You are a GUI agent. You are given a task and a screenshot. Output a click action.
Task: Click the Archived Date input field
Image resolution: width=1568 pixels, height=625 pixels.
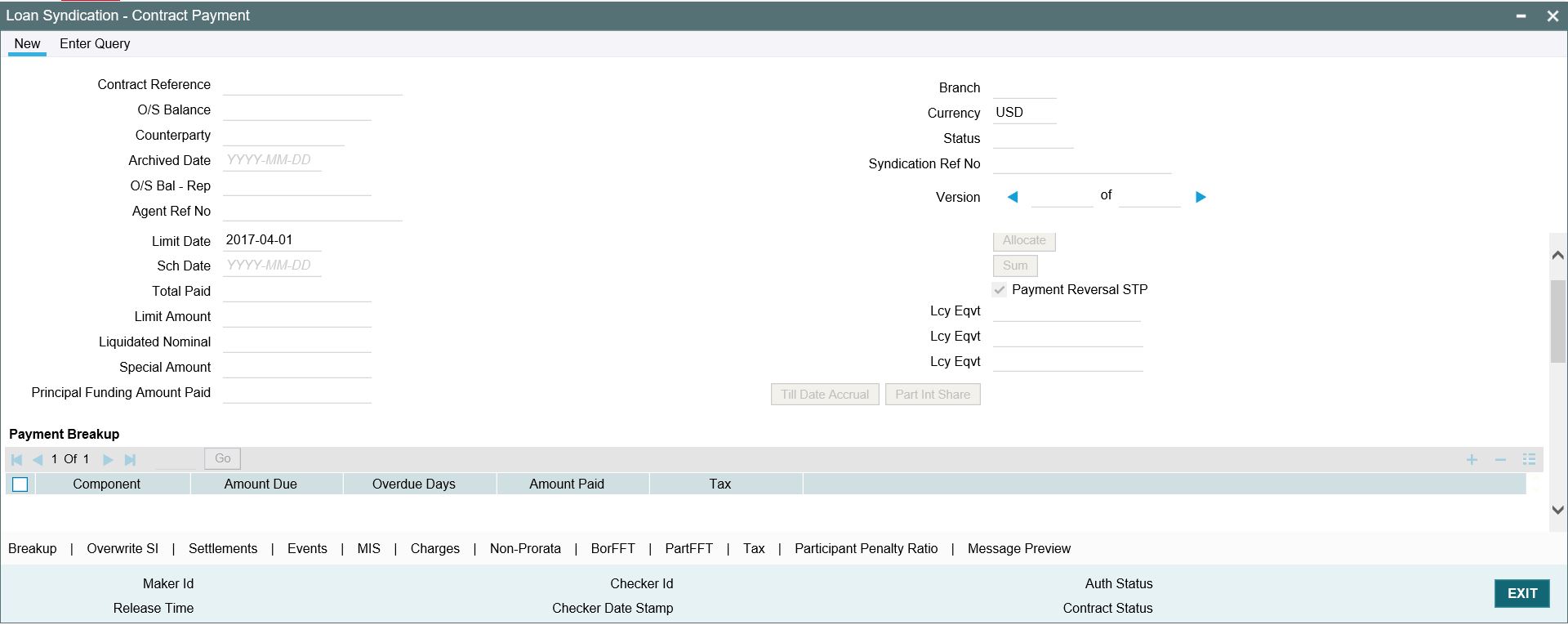point(272,161)
